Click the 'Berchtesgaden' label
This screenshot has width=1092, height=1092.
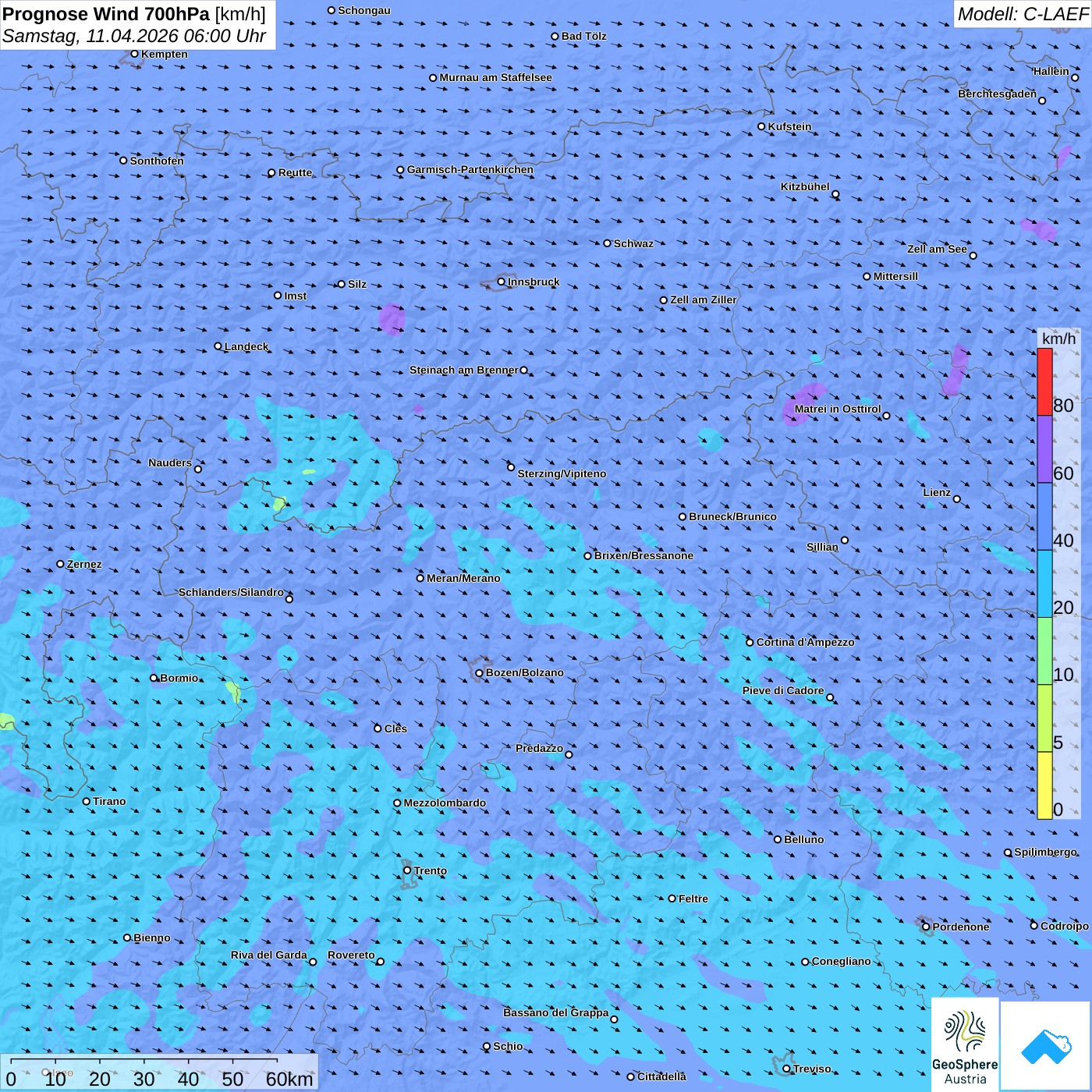tap(998, 94)
